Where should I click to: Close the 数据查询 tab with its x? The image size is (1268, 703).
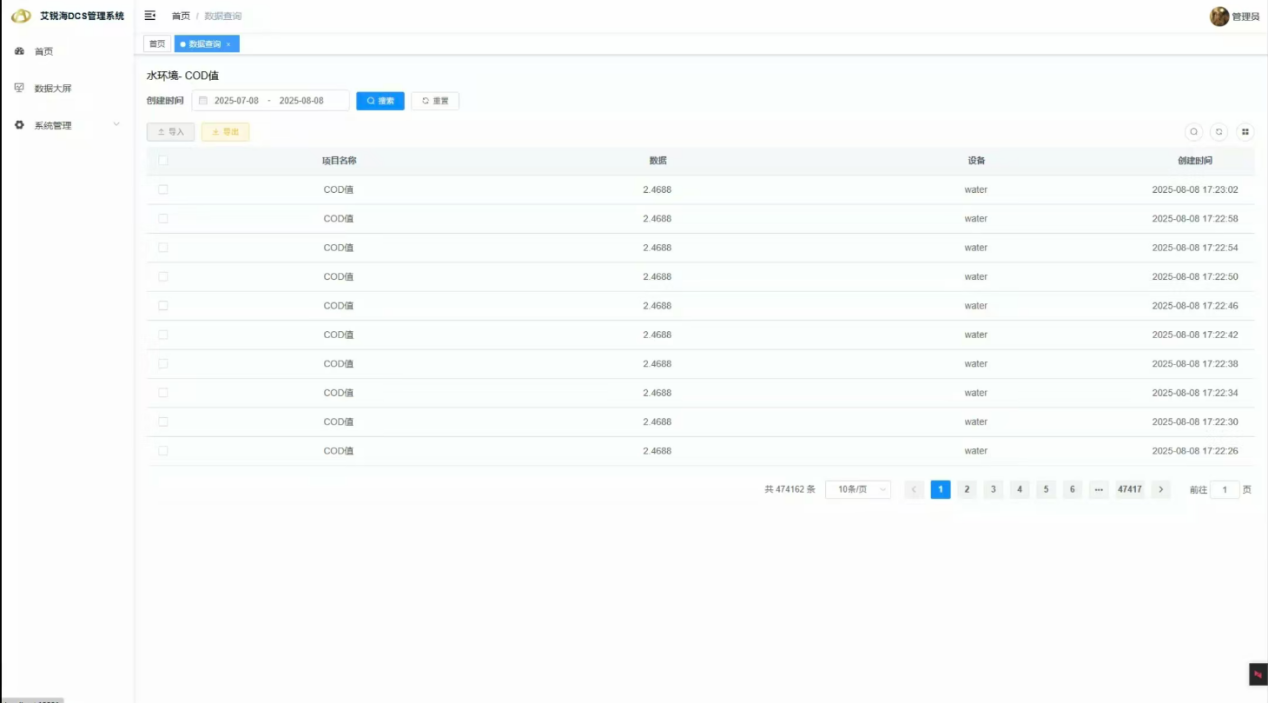click(228, 44)
